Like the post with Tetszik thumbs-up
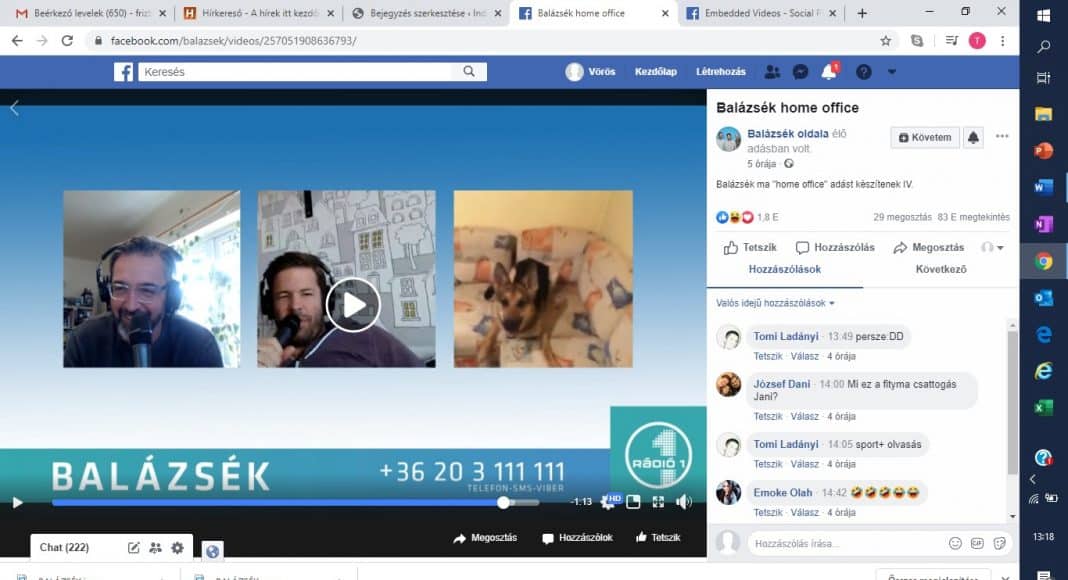 750,248
